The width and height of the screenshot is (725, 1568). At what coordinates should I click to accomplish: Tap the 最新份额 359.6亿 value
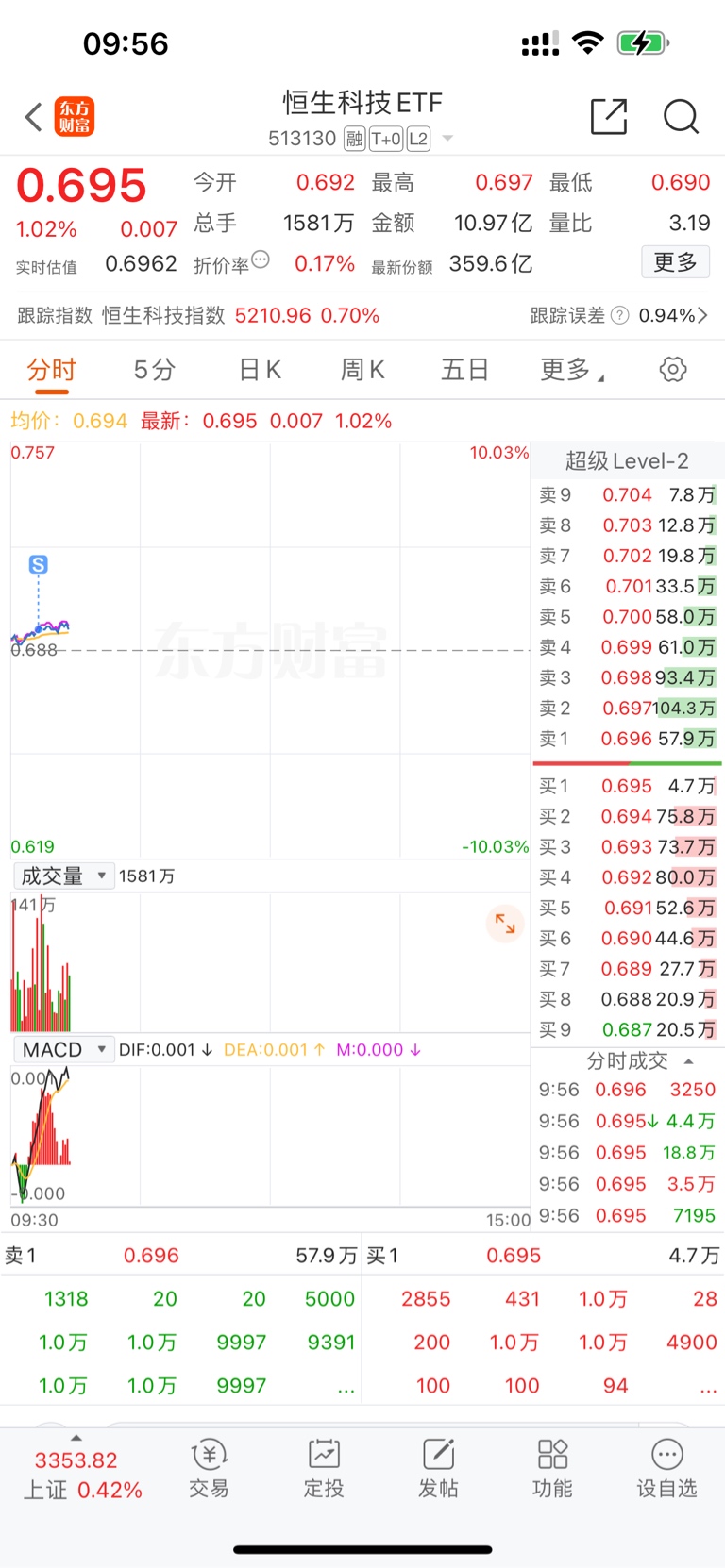[491, 264]
